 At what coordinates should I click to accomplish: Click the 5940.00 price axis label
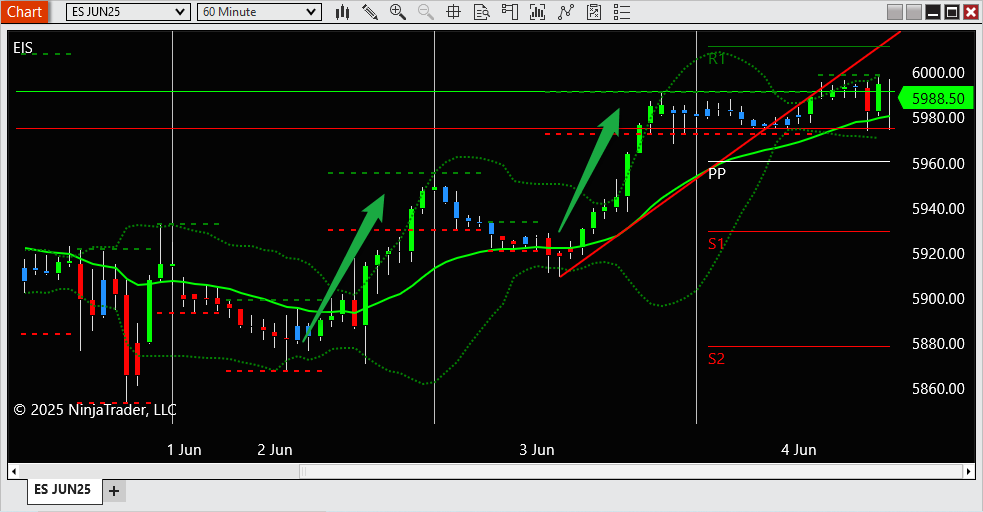point(938,209)
